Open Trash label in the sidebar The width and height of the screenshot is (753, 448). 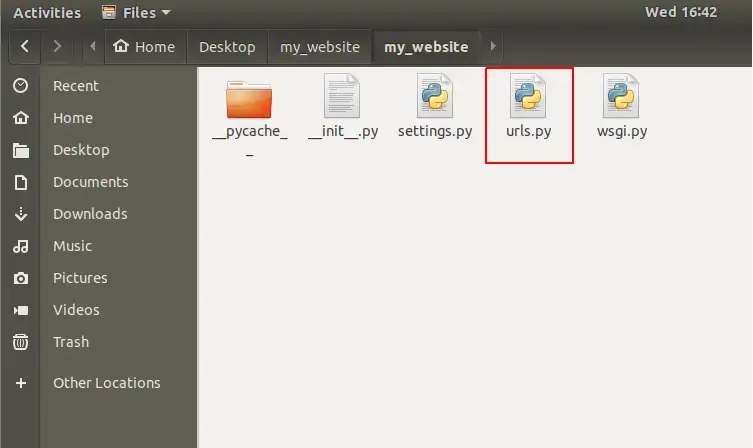click(x=71, y=342)
